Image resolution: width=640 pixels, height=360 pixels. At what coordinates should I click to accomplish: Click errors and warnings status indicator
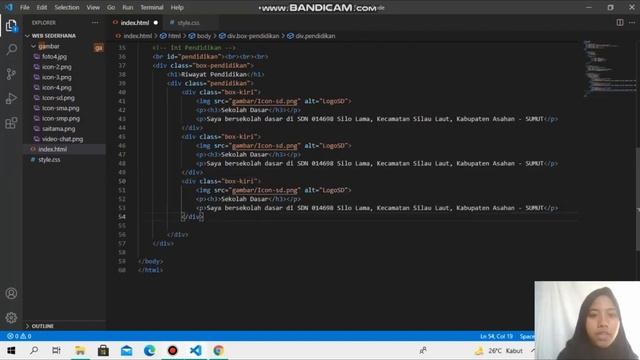click(x=19, y=336)
